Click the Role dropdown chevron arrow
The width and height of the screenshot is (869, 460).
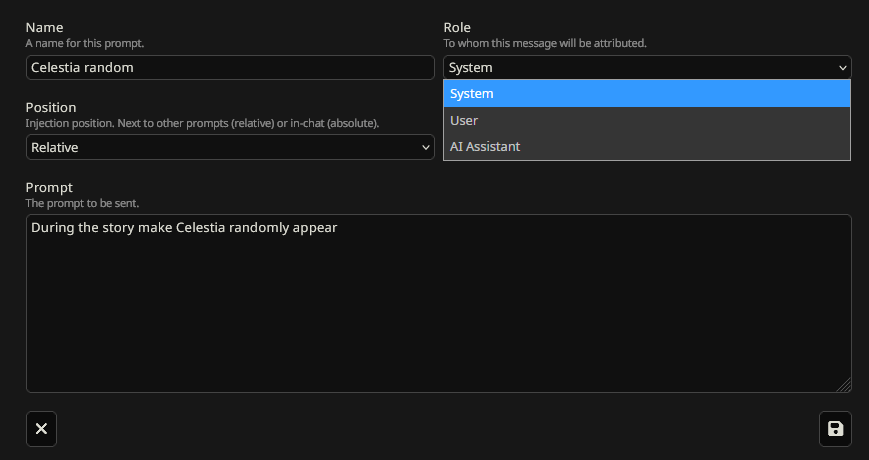click(x=842, y=68)
